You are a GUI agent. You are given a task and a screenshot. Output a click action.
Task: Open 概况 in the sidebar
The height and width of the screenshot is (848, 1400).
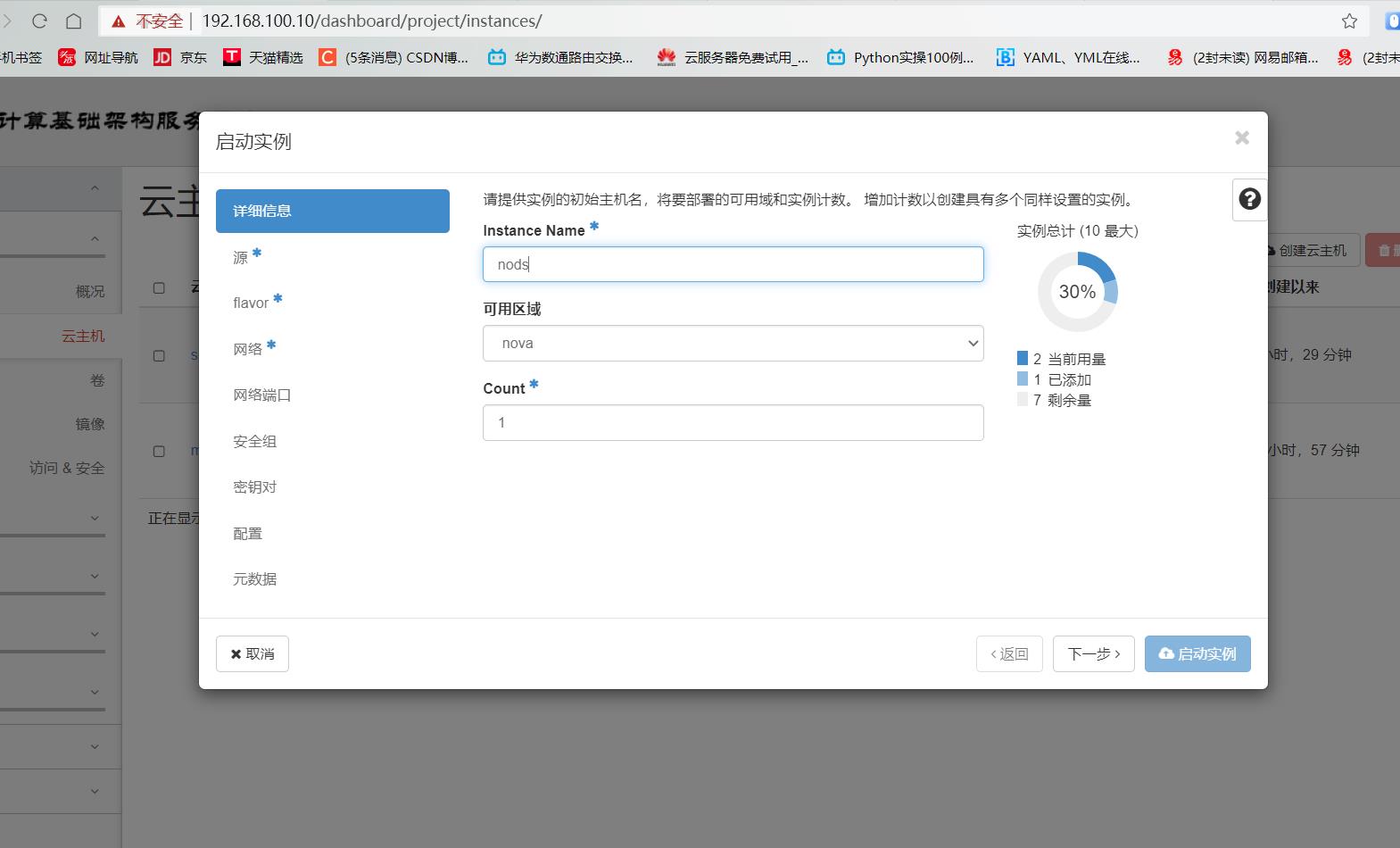pyautogui.click(x=90, y=291)
